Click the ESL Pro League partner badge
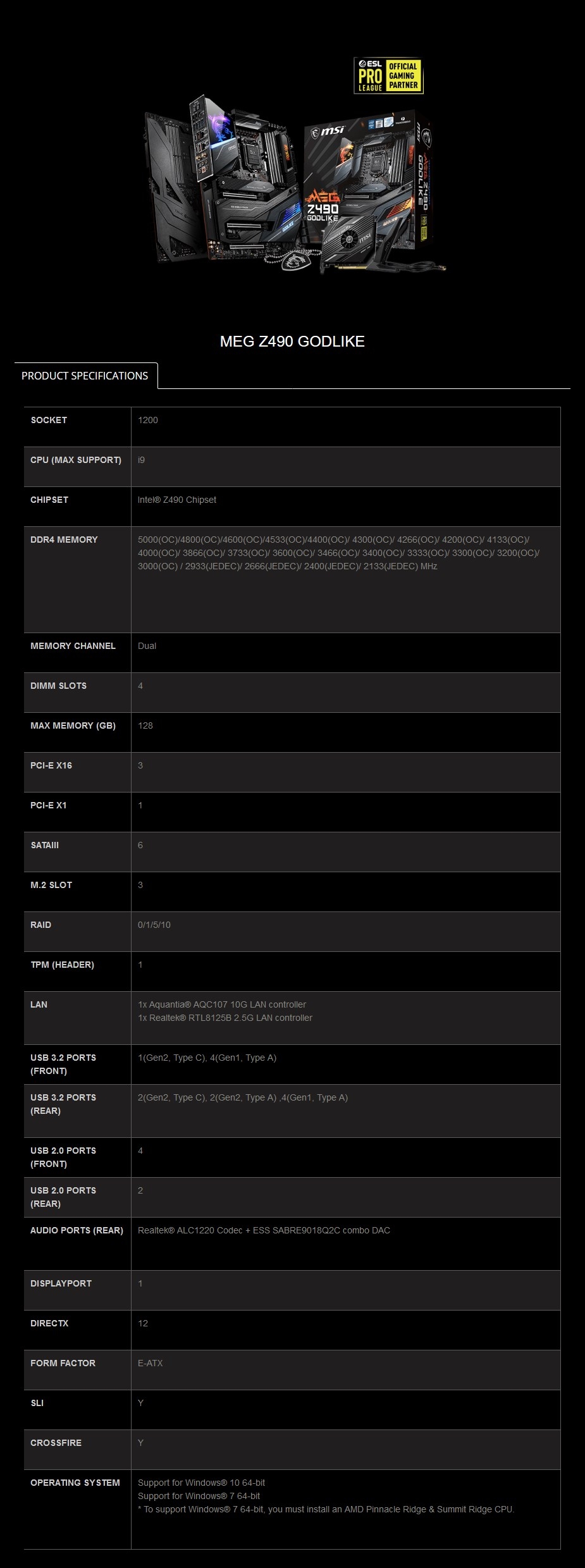585x1568 pixels. pos(388,76)
